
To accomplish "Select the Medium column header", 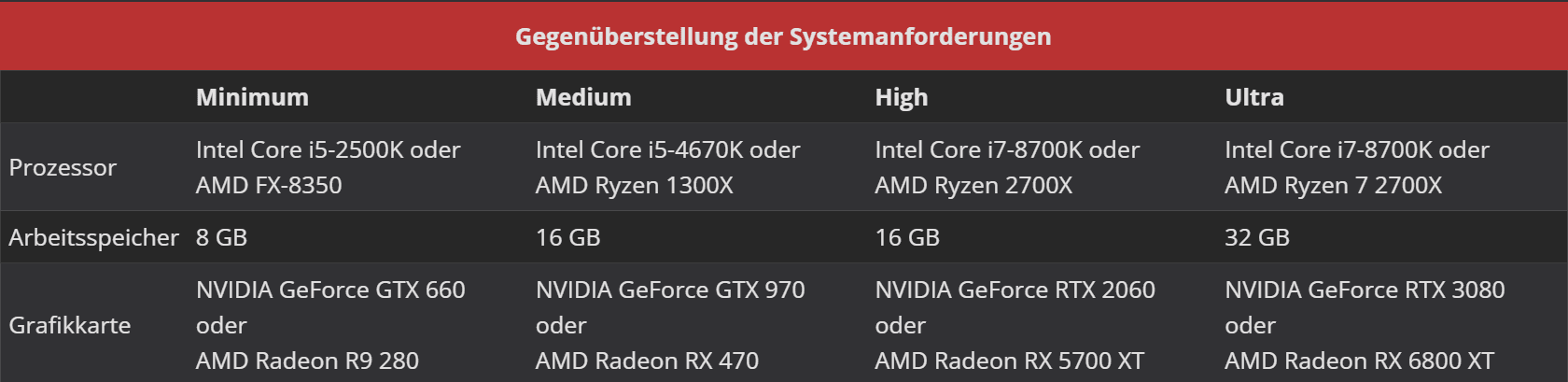I will (x=583, y=97).
